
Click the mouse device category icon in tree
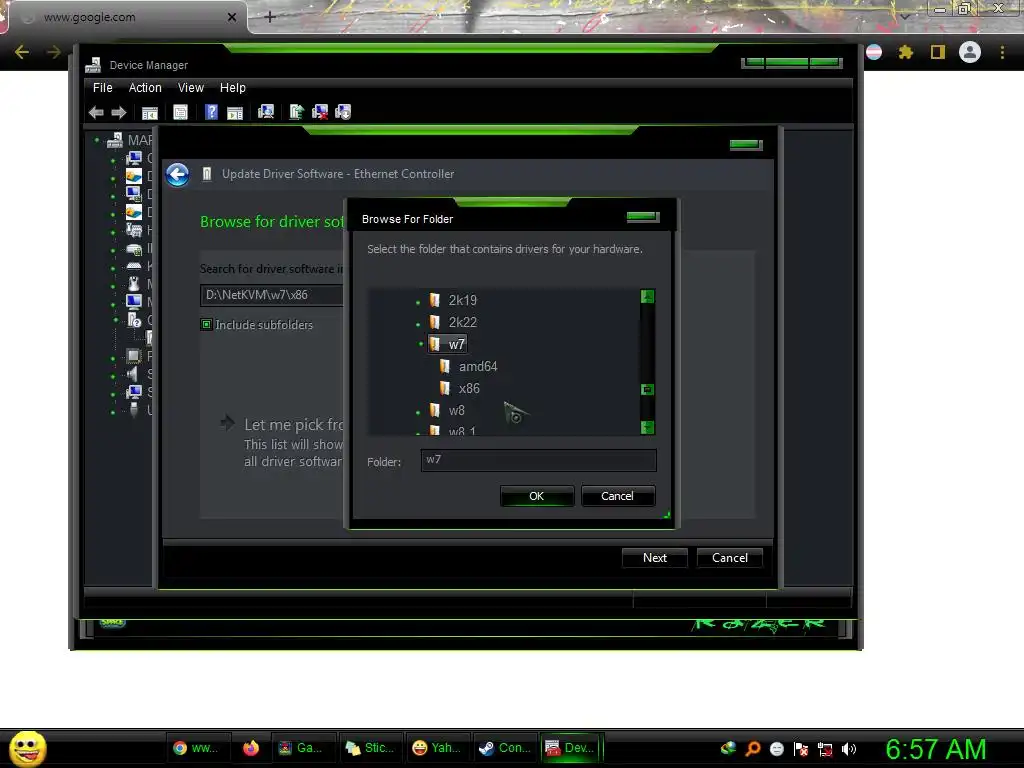click(134, 283)
